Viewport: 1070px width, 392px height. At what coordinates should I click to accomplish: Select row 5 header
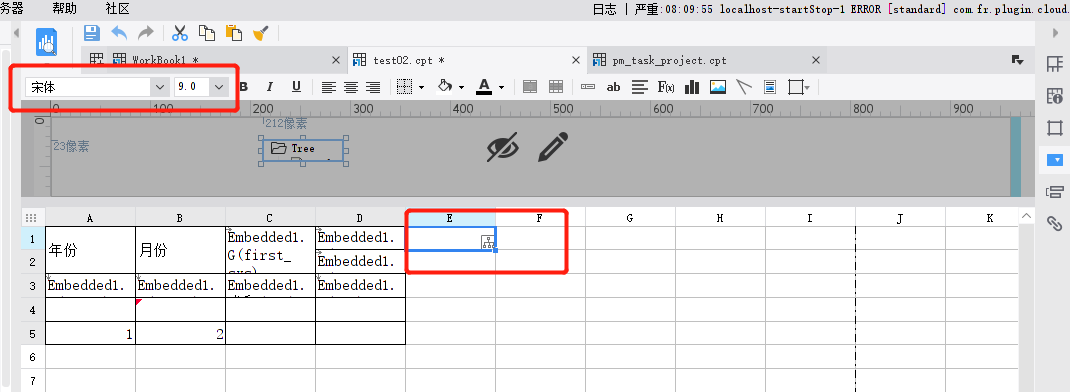coord(33,333)
